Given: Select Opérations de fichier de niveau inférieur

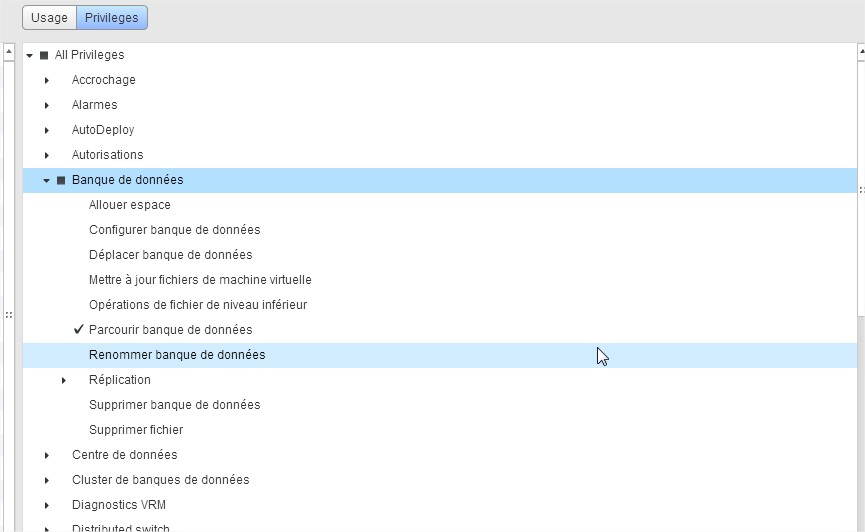Looking at the screenshot, I should [x=198, y=305].
